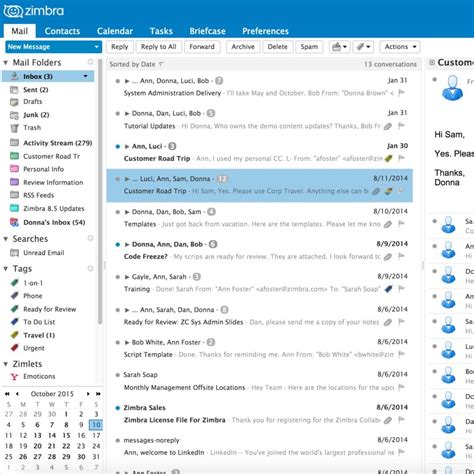
Task: Toggle flag on System Administration Delivery conversation
Action: click(402, 93)
